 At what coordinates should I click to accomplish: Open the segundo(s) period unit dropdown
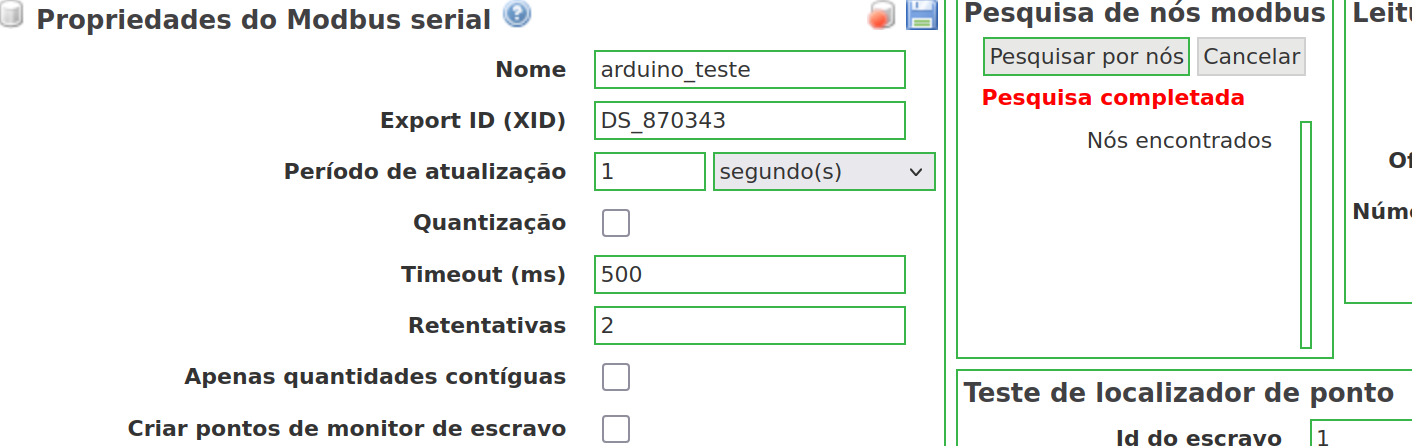[824, 172]
